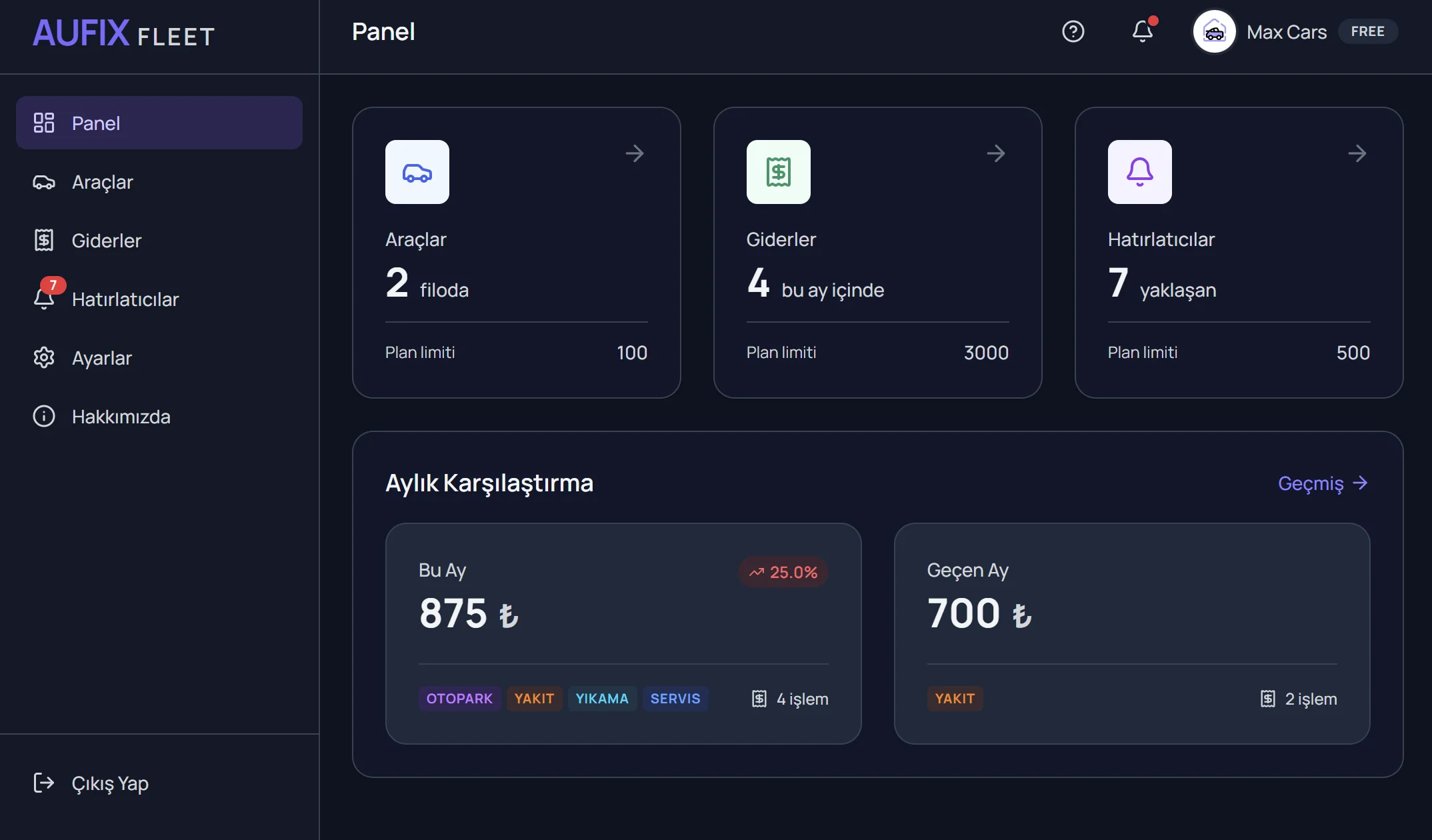Click the Max Cars profile avatar
1432x840 pixels.
[x=1214, y=31]
